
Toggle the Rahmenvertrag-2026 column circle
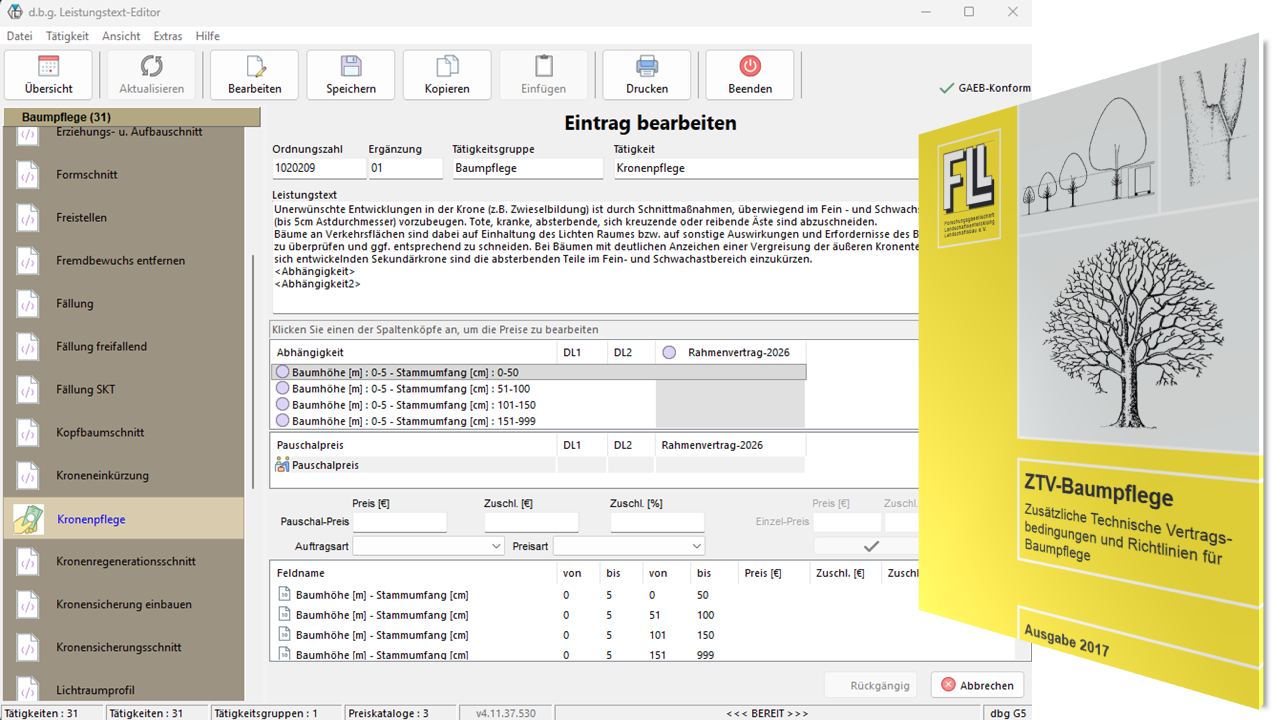point(669,352)
